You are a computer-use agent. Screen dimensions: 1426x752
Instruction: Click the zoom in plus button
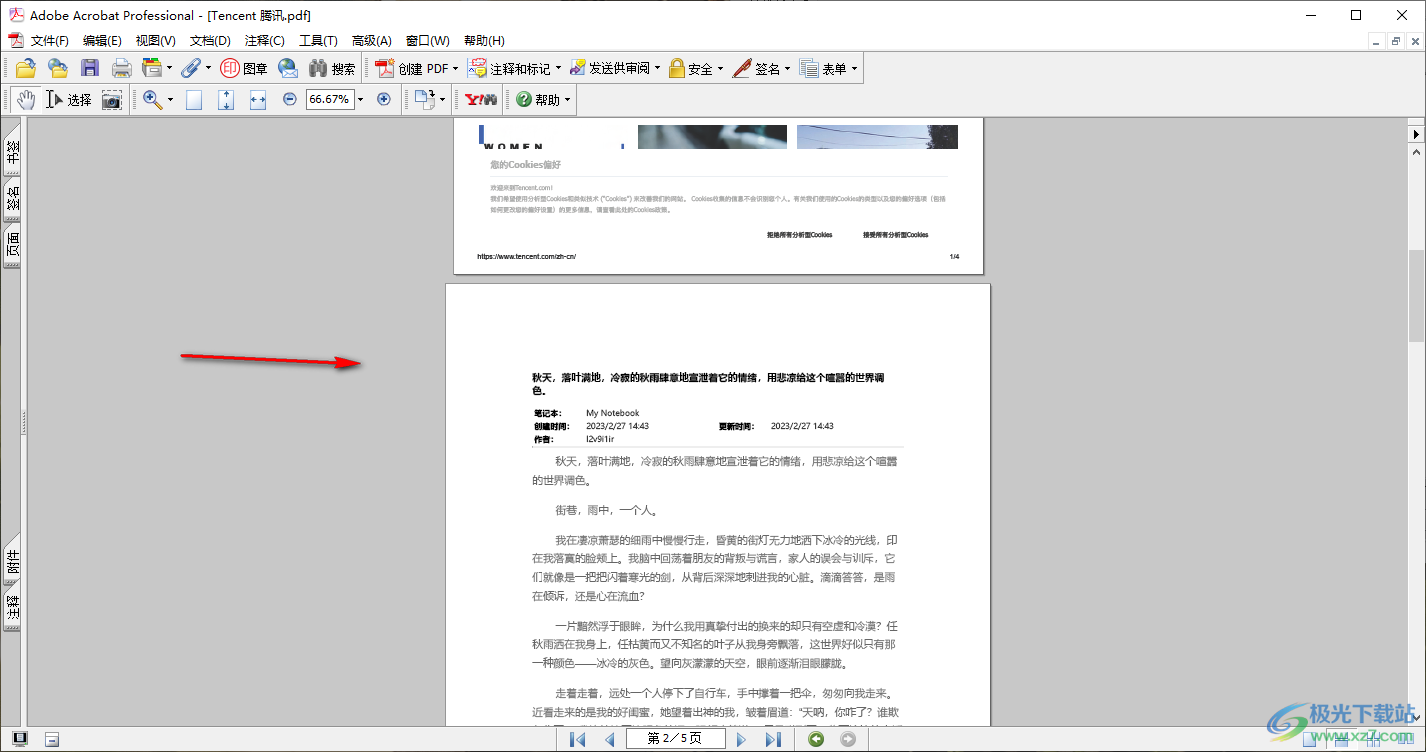click(x=383, y=99)
